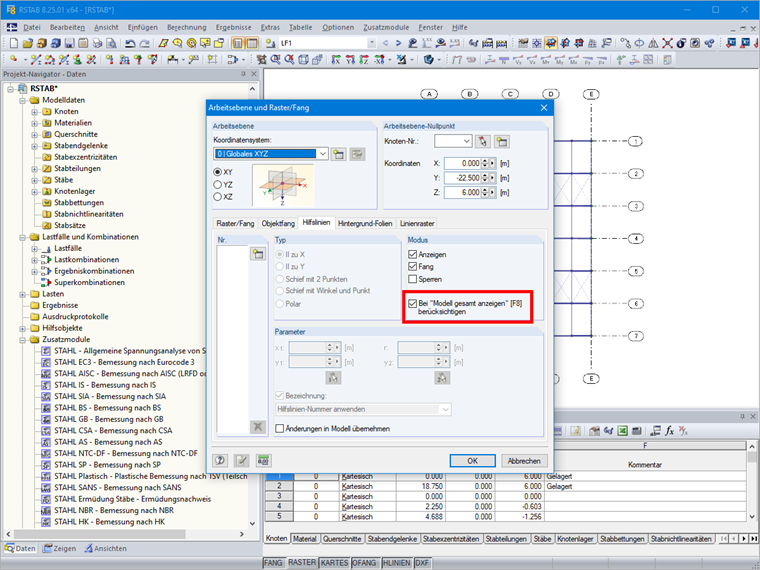The width and height of the screenshot is (760, 570).
Task: Click the Open file folder icon
Action: (27, 43)
